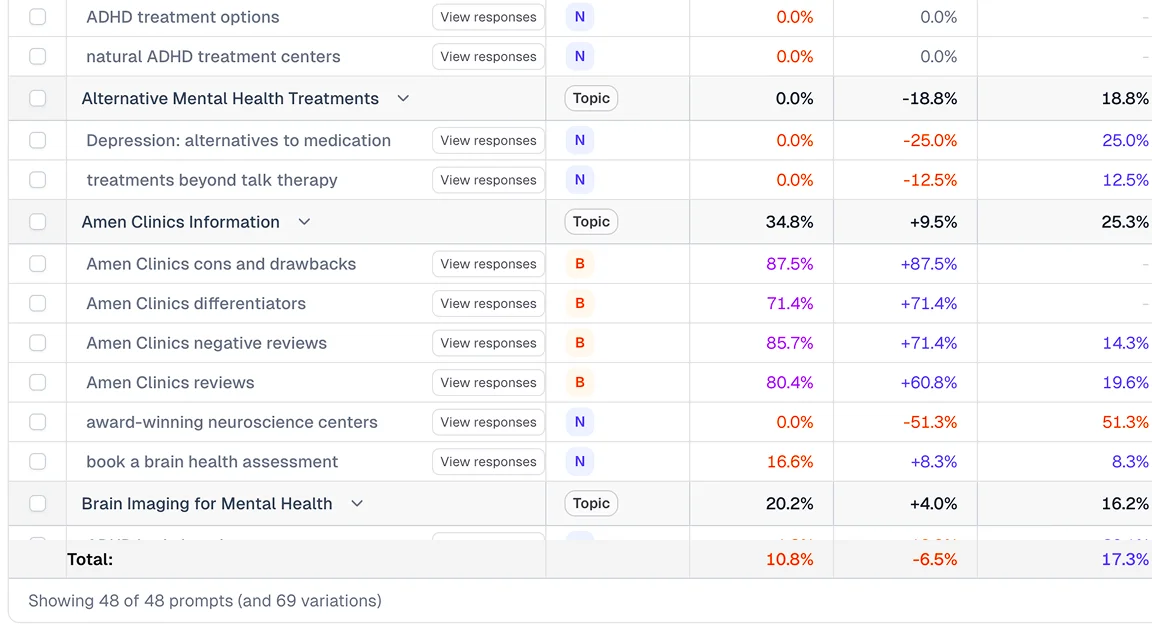
Task: Click the N badge next to ADHD treatment options
Action: coord(579,17)
